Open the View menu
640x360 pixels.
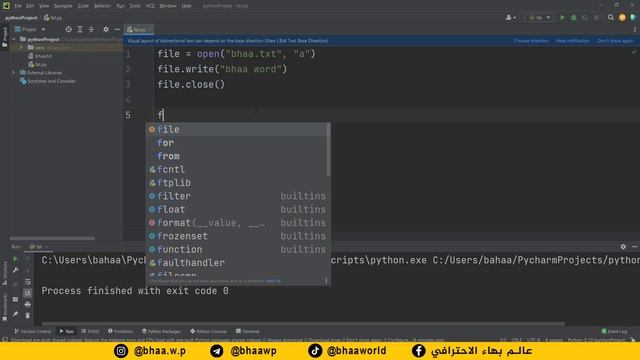(44, 6)
